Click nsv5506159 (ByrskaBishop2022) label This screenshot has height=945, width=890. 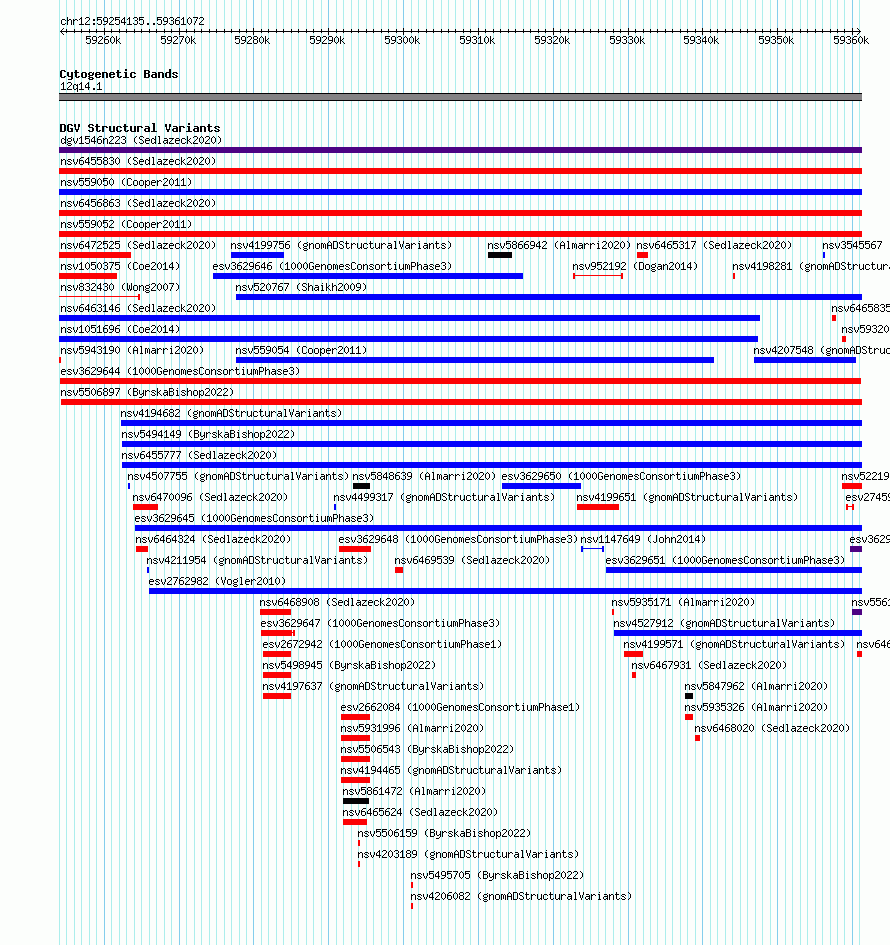(x=444, y=834)
